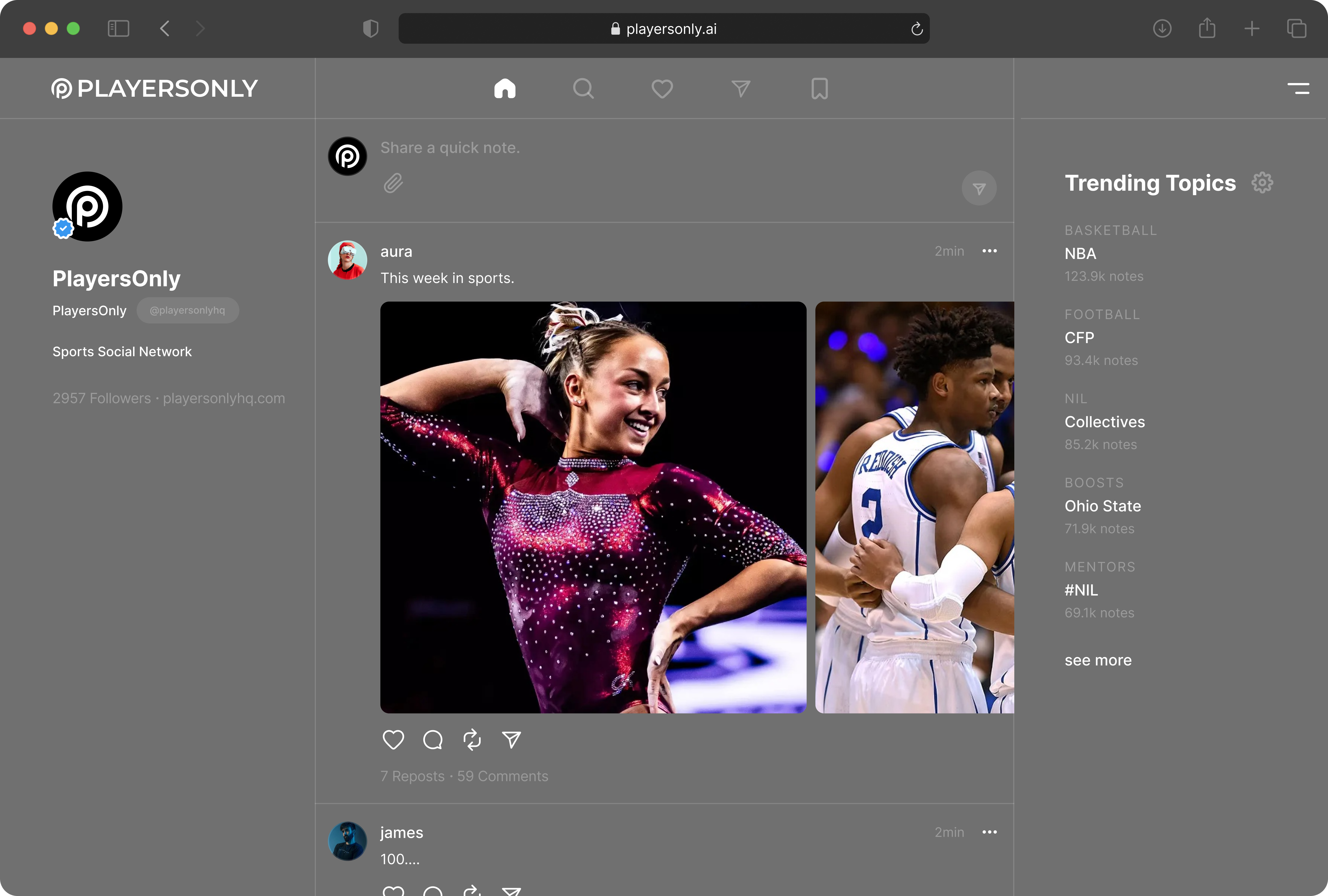The width and height of the screenshot is (1328, 896).
Task: Toggle the Safari sidebar button
Action: (118, 29)
